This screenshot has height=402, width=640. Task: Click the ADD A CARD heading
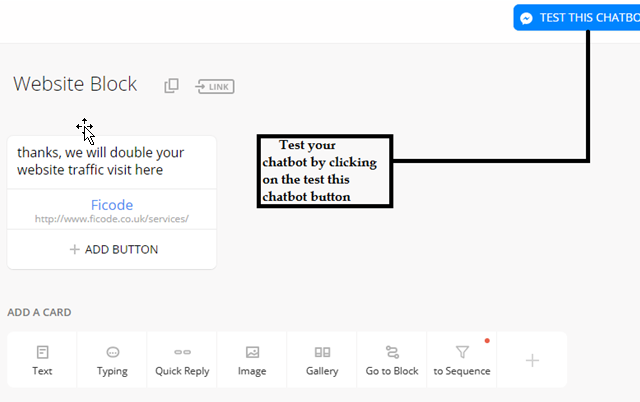pos(39,312)
